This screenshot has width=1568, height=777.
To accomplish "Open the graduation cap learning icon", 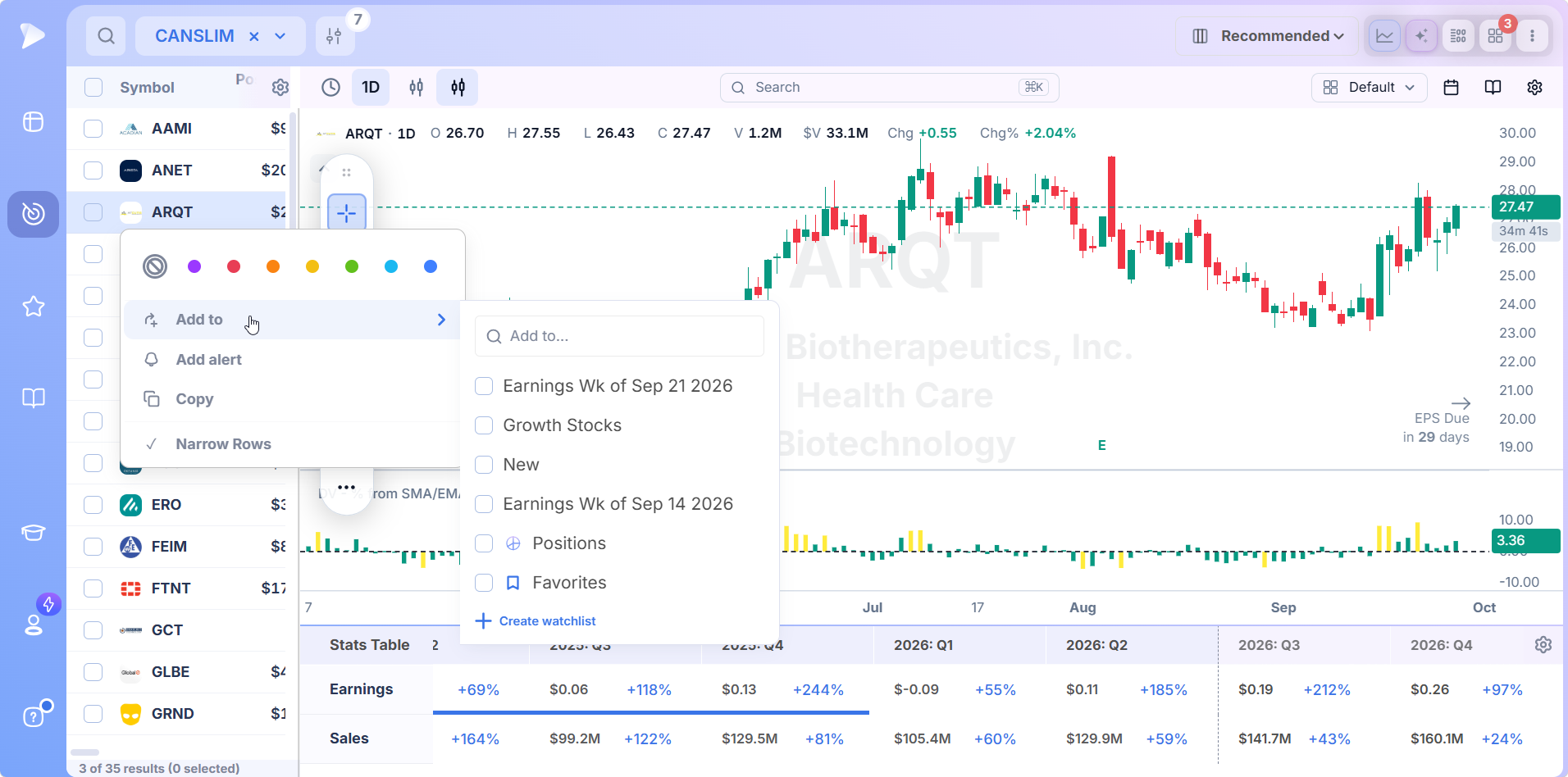I will [34, 533].
